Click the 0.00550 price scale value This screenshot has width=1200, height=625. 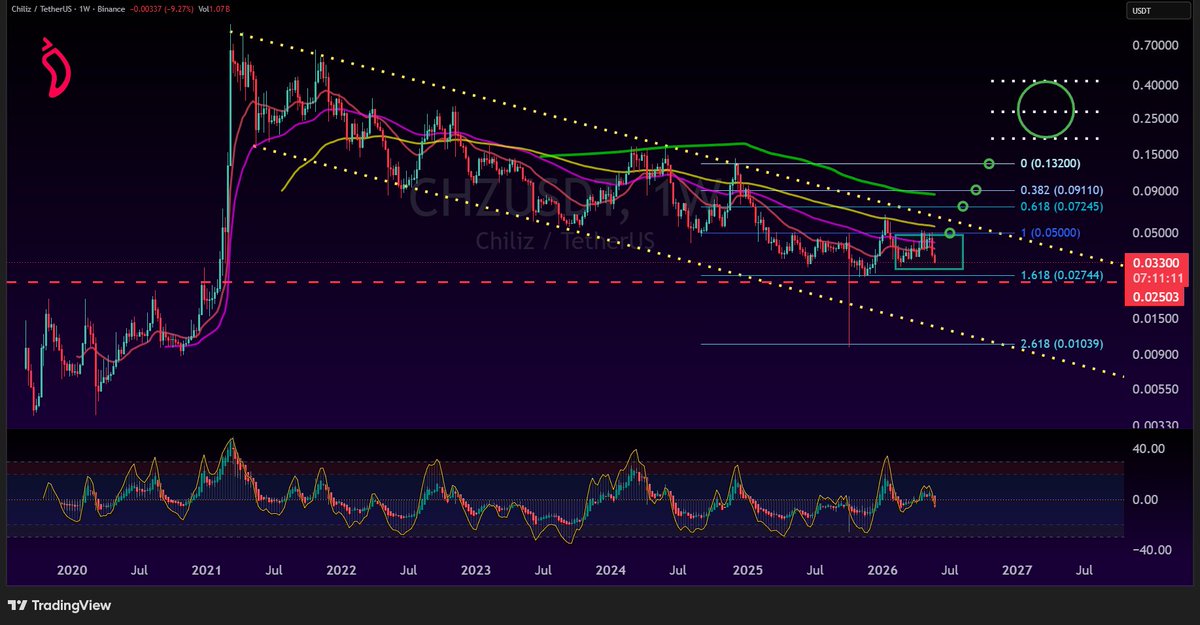coord(1153,389)
